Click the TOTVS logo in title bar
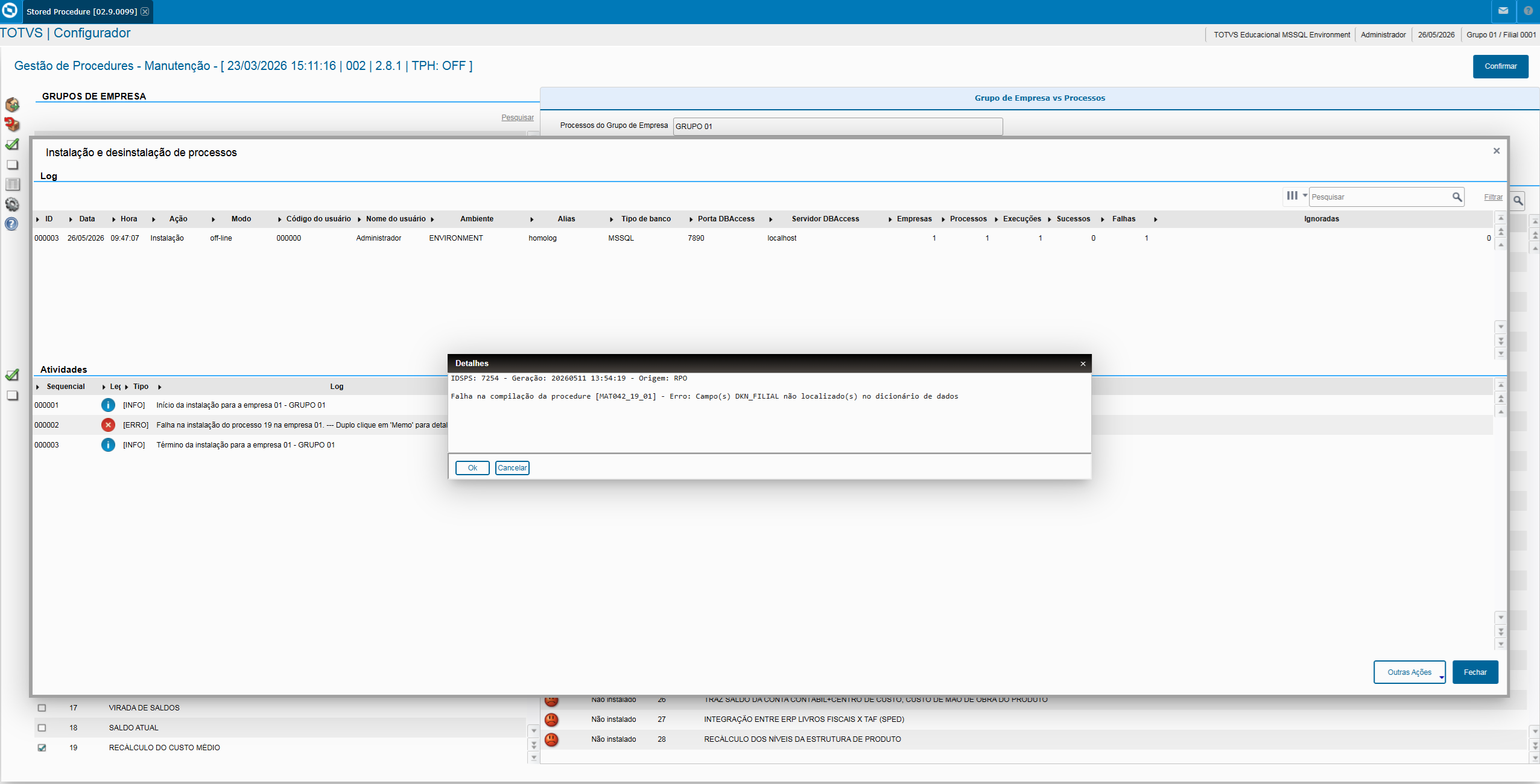Screen dimensions: 1540x784 tap(10, 10)
